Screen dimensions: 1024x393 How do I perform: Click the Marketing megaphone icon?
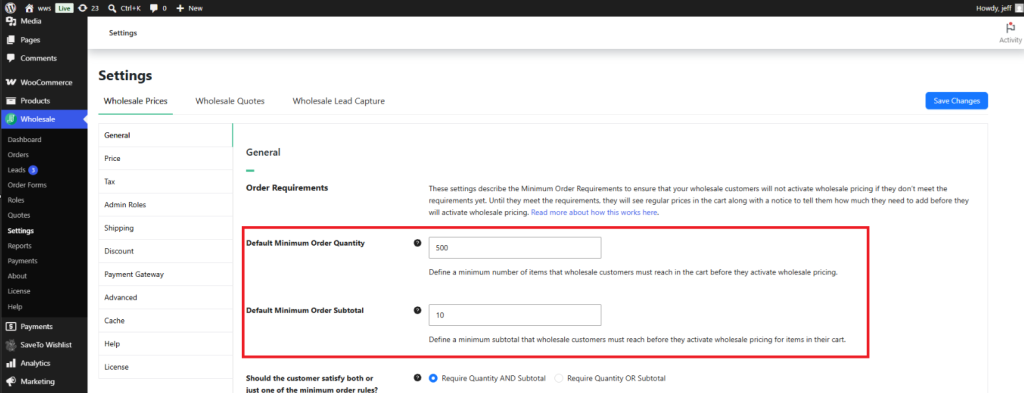10,381
